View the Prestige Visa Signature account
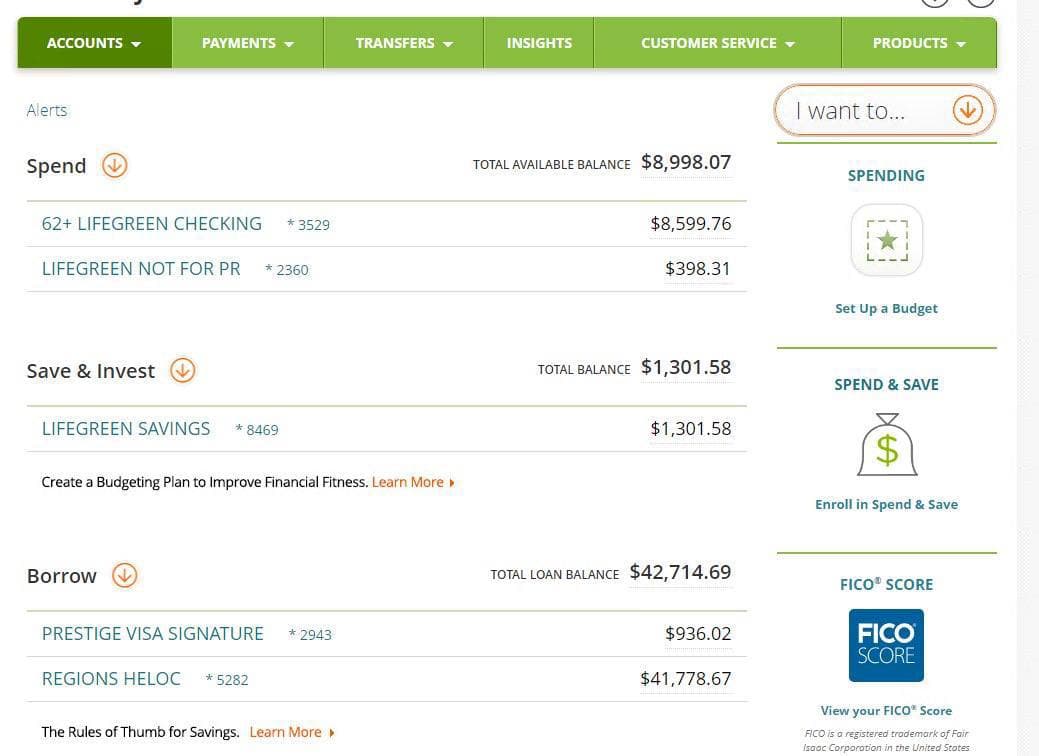The height and width of the screenshot is (756, 1039). (x=153, y=634)
